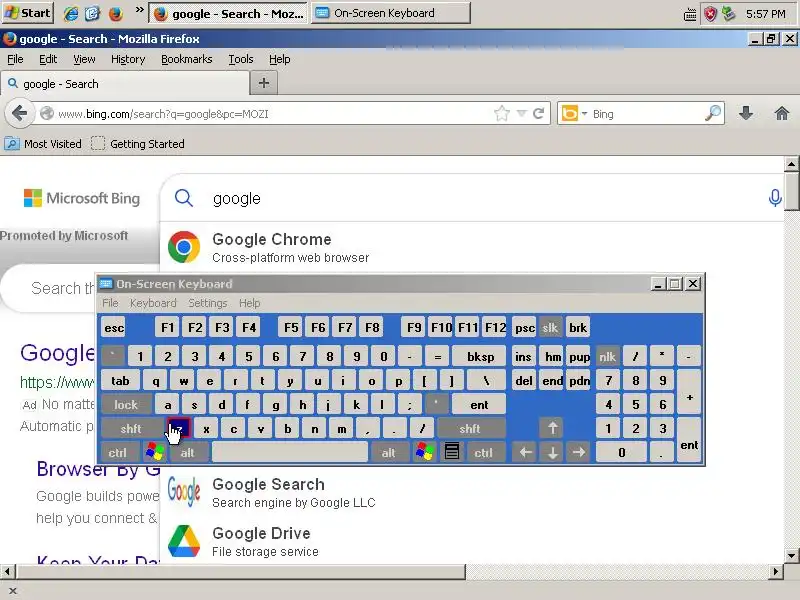Click the Google Drive logo suggestion

click(x=184, y=541)
